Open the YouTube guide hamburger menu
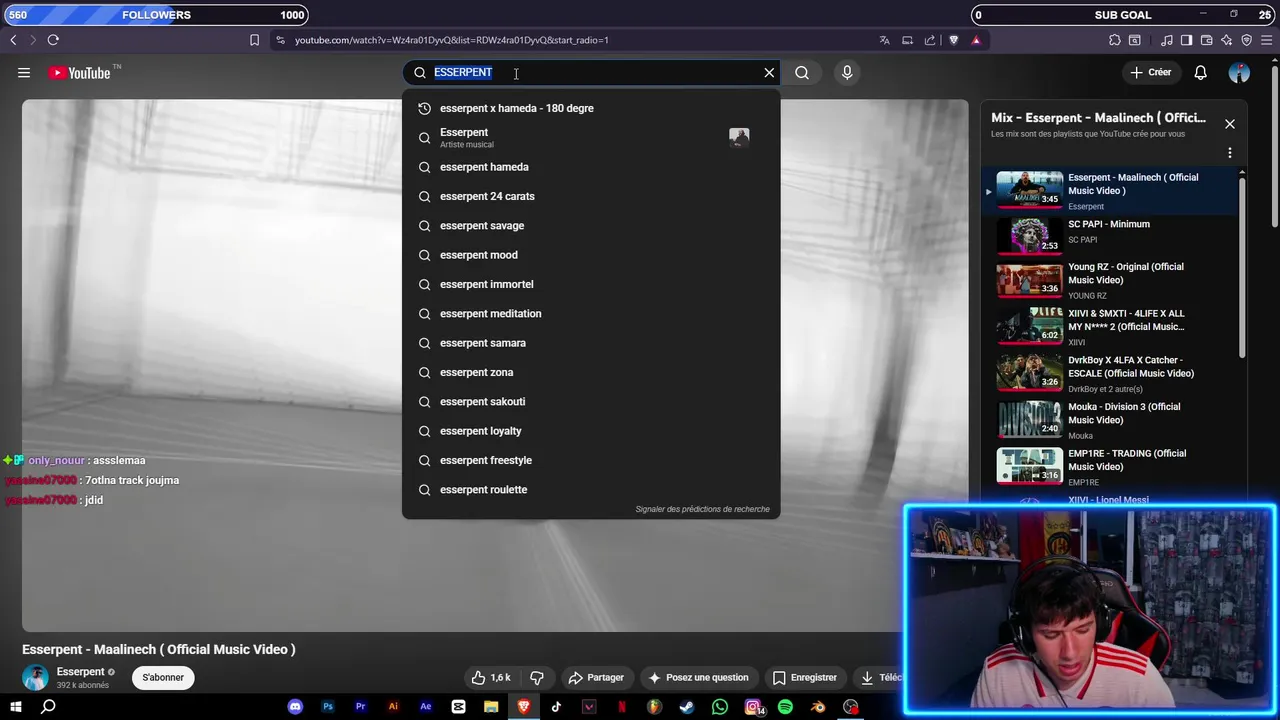 pos(24,73)
